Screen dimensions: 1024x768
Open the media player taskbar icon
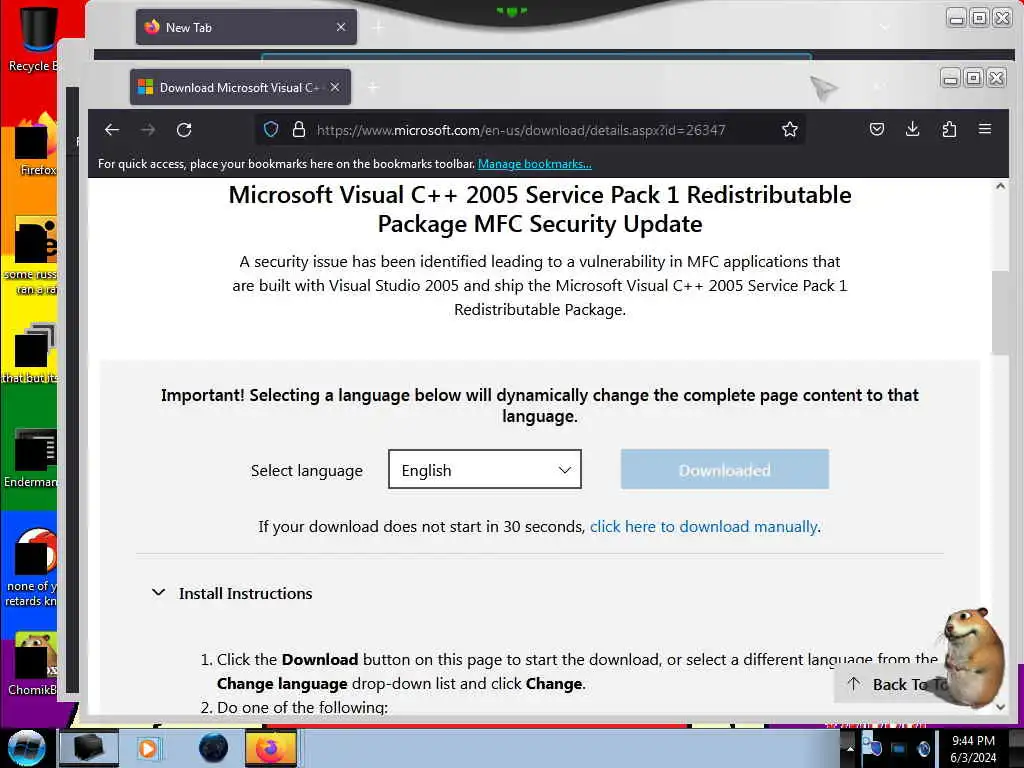click(148, 748)
